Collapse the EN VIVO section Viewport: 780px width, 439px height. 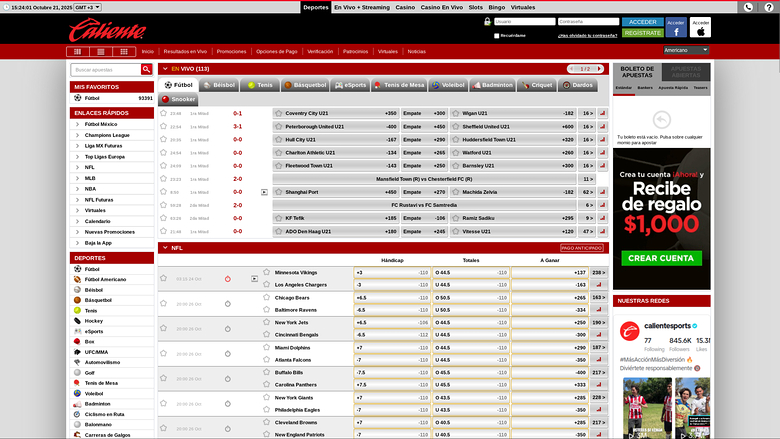(x=164, y=68)
